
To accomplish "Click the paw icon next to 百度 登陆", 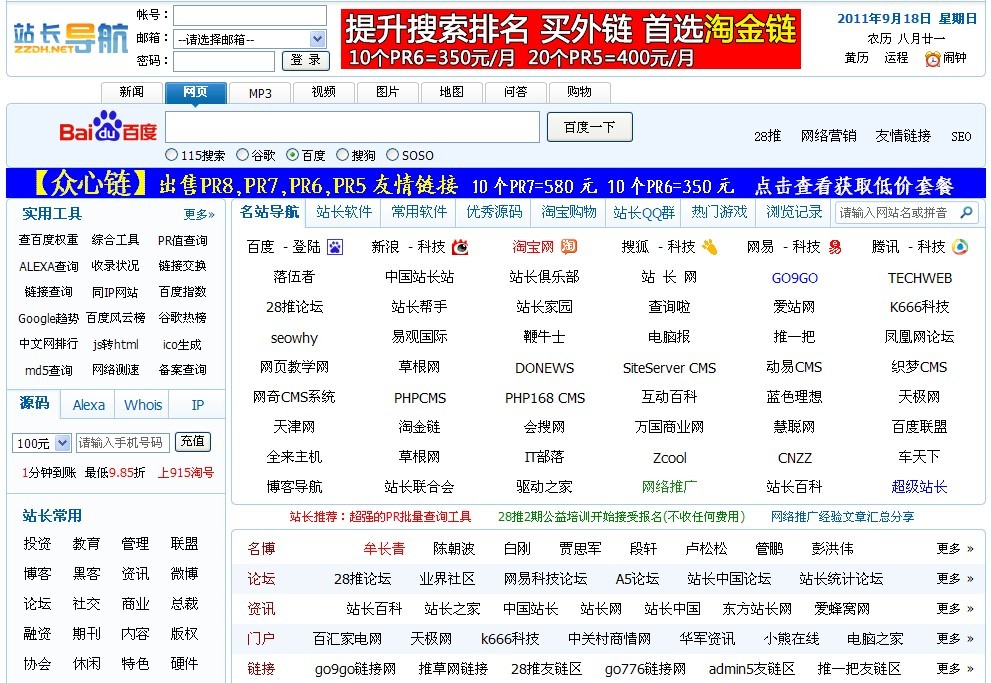I will tap(334, 246).
